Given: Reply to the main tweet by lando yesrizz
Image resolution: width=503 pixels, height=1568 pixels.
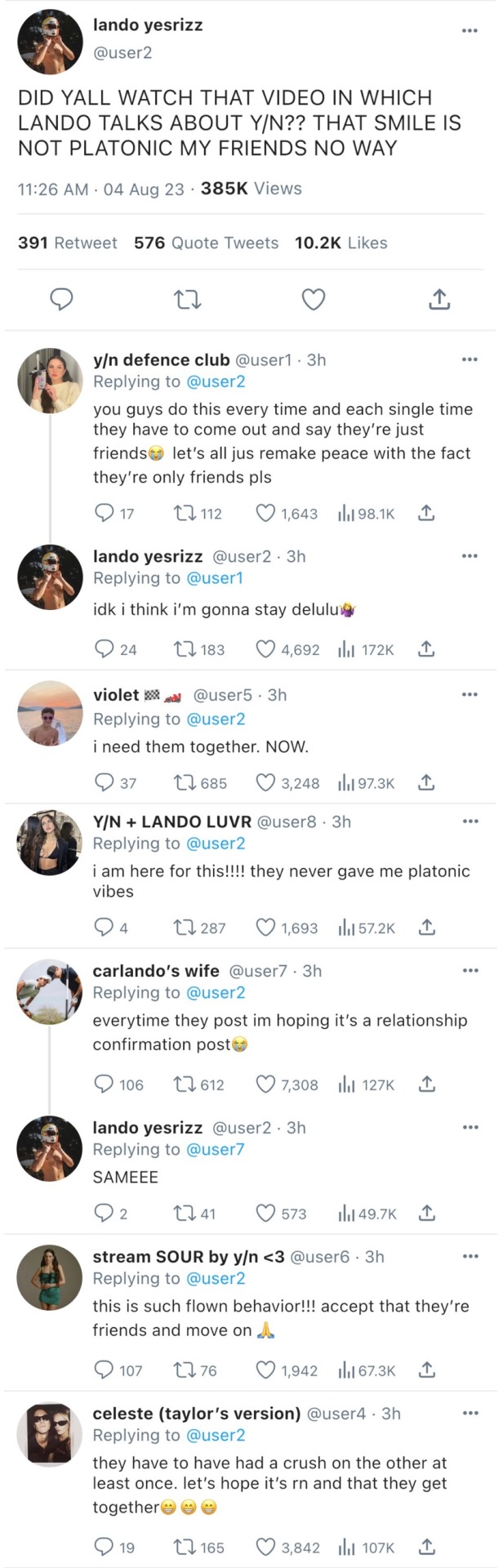Looking at the screenshot, I should pyautogui.click(x=62, y=300).
